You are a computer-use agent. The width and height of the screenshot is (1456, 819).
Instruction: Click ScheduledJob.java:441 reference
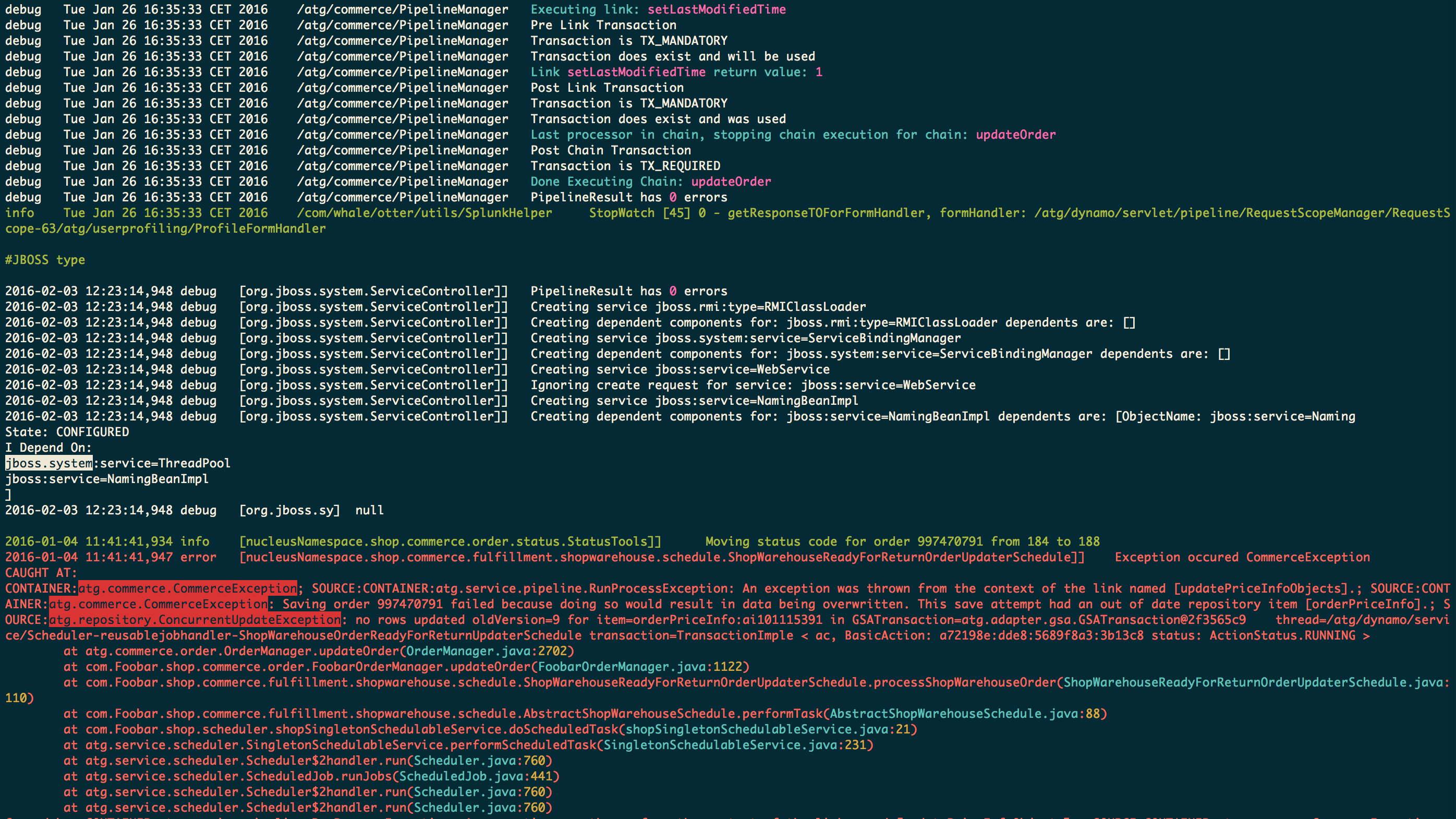coord(476,777)
